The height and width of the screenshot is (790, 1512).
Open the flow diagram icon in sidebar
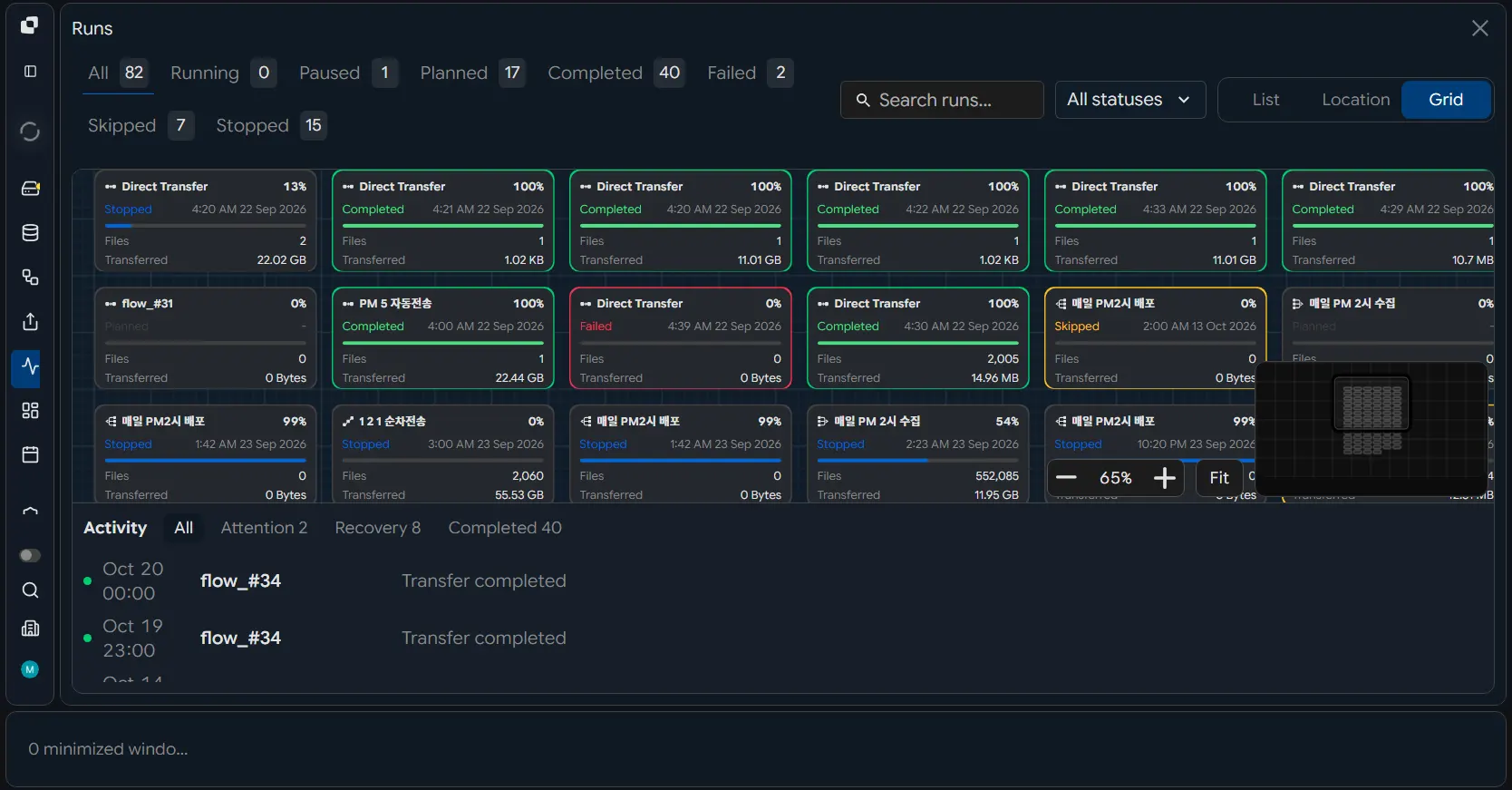(30, 278)
